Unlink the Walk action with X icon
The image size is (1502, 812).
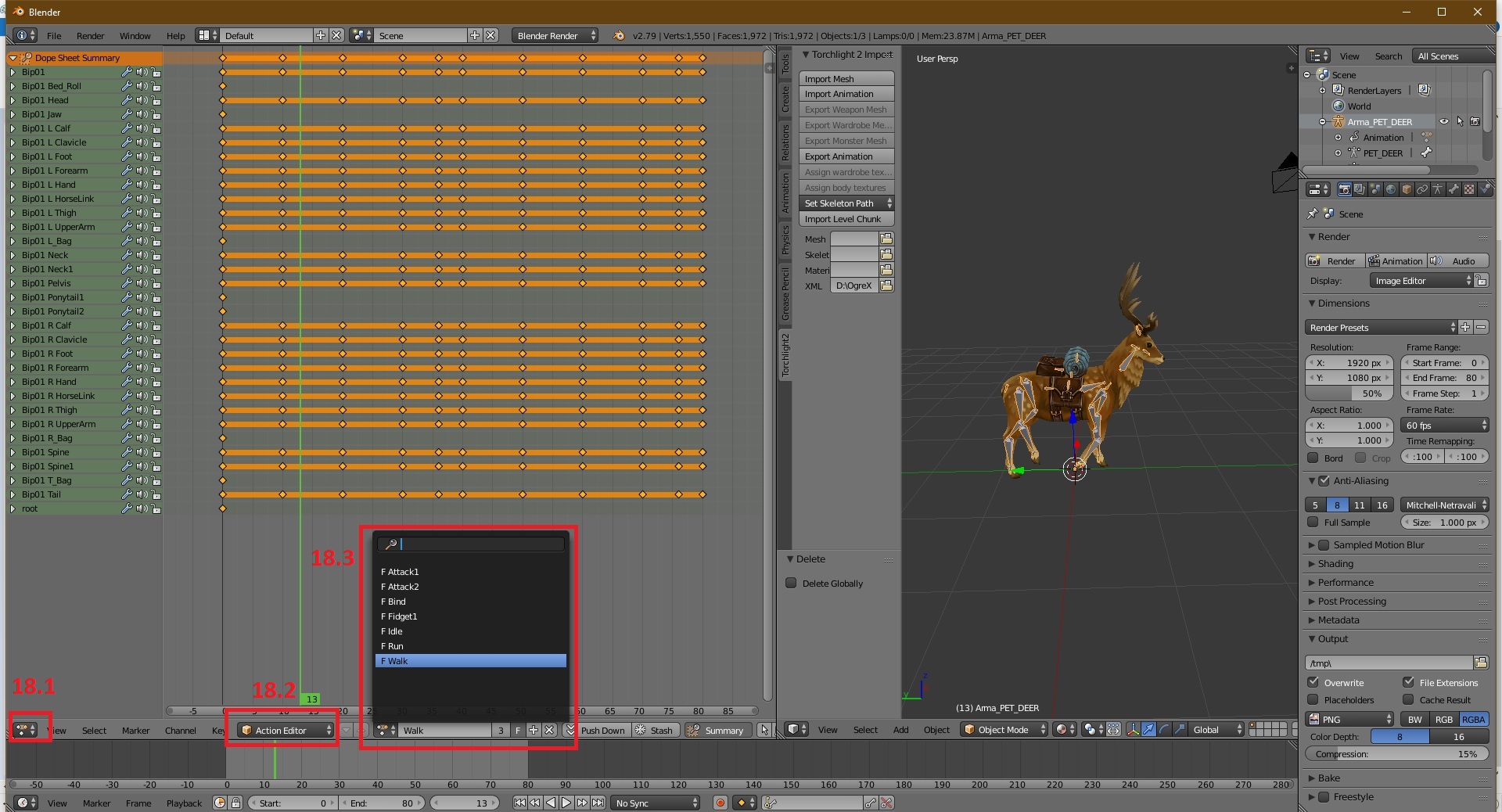tap(550, 730)
